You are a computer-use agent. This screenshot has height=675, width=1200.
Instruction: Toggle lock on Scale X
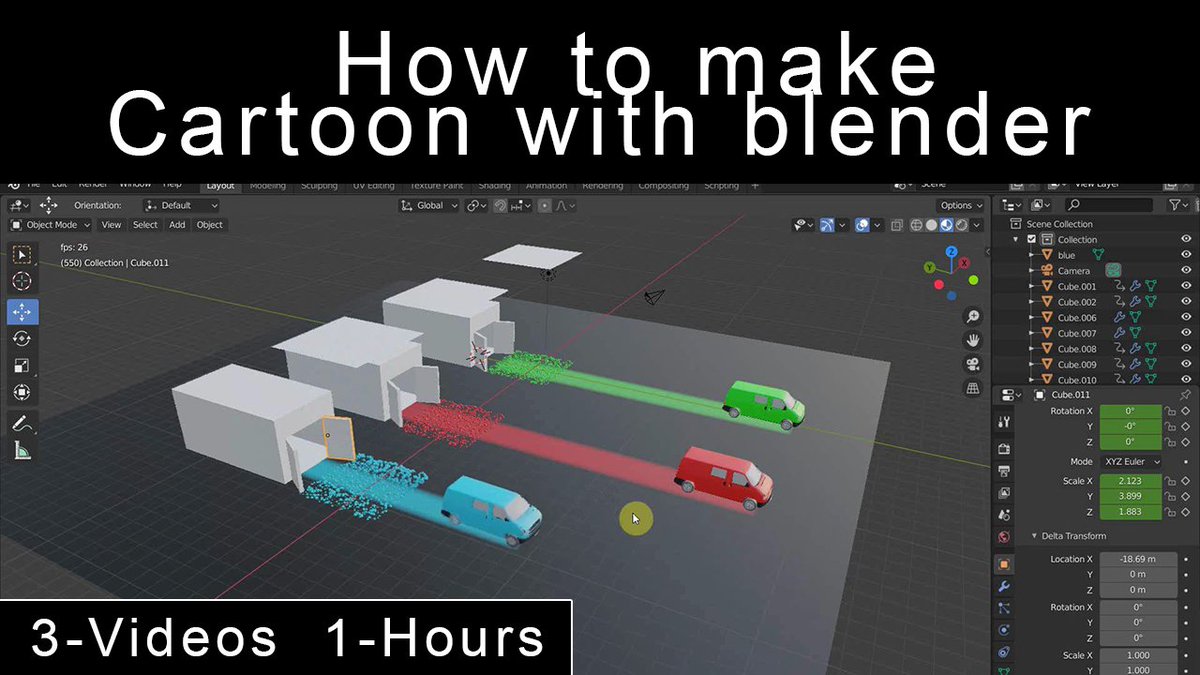coord(1171,481)
